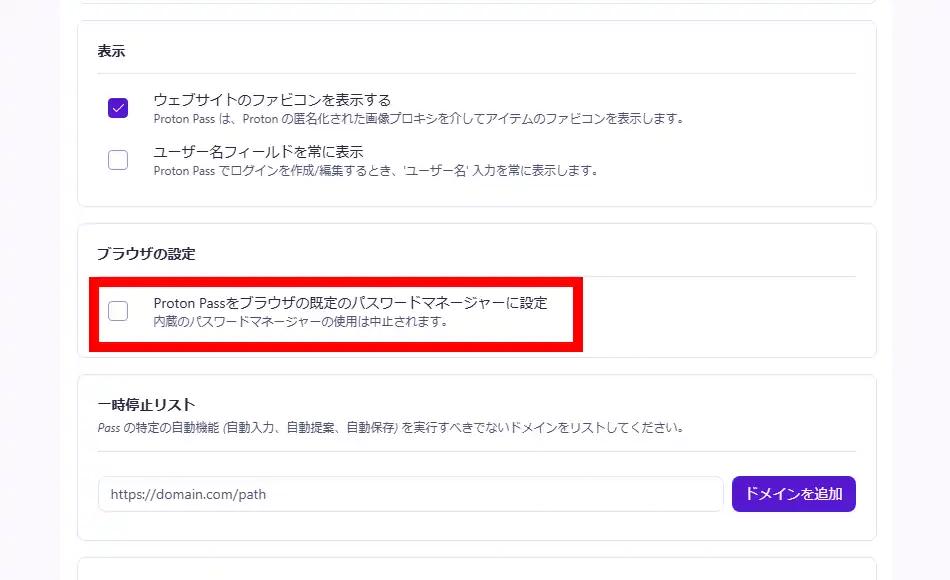
Task: Enable the ユーザー名フィールドを常に表示 checkbox
Action: [x=118, y=160]
